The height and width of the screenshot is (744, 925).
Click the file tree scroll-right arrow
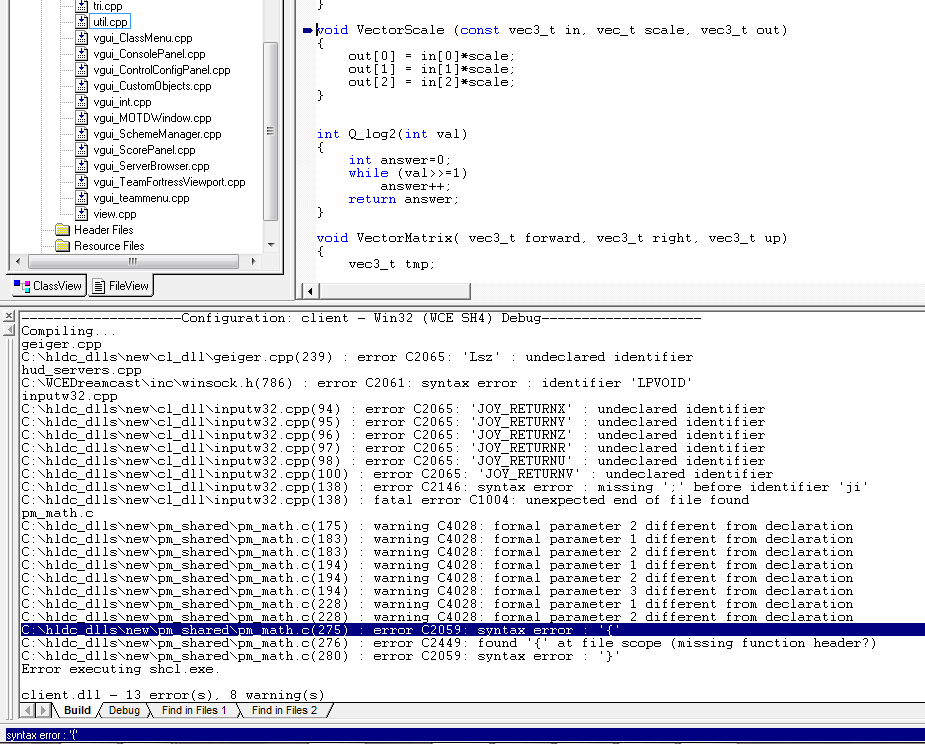(254, 261)
